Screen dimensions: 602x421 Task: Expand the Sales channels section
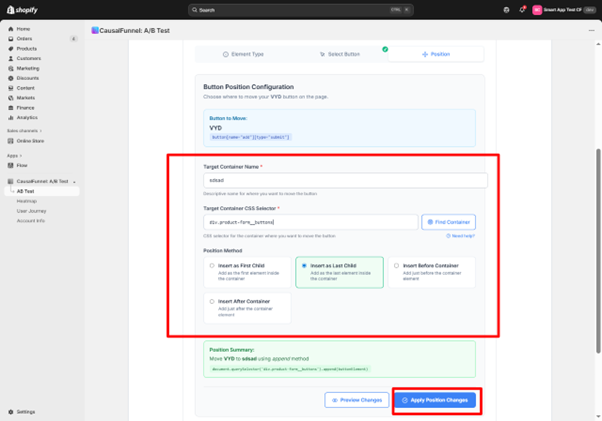pyautogui.click(x=24, y=130)
